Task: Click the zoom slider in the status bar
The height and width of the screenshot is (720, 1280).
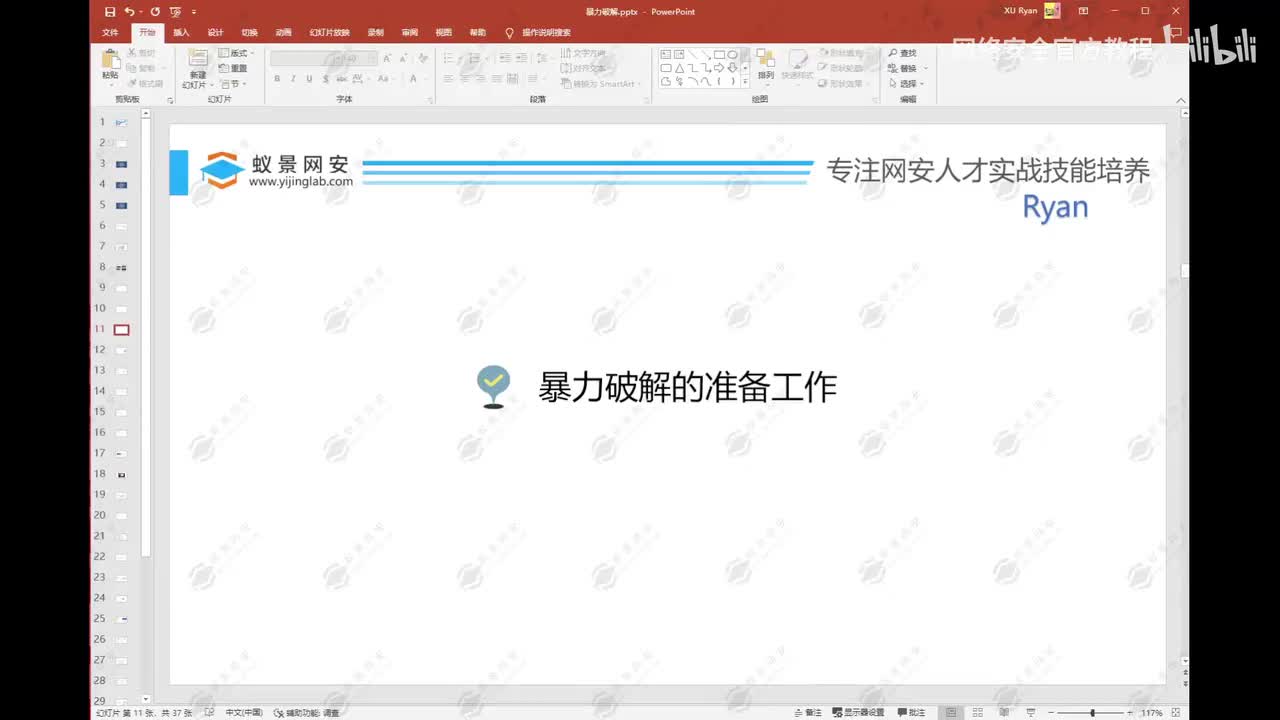Action: [x=1092, y=713]
